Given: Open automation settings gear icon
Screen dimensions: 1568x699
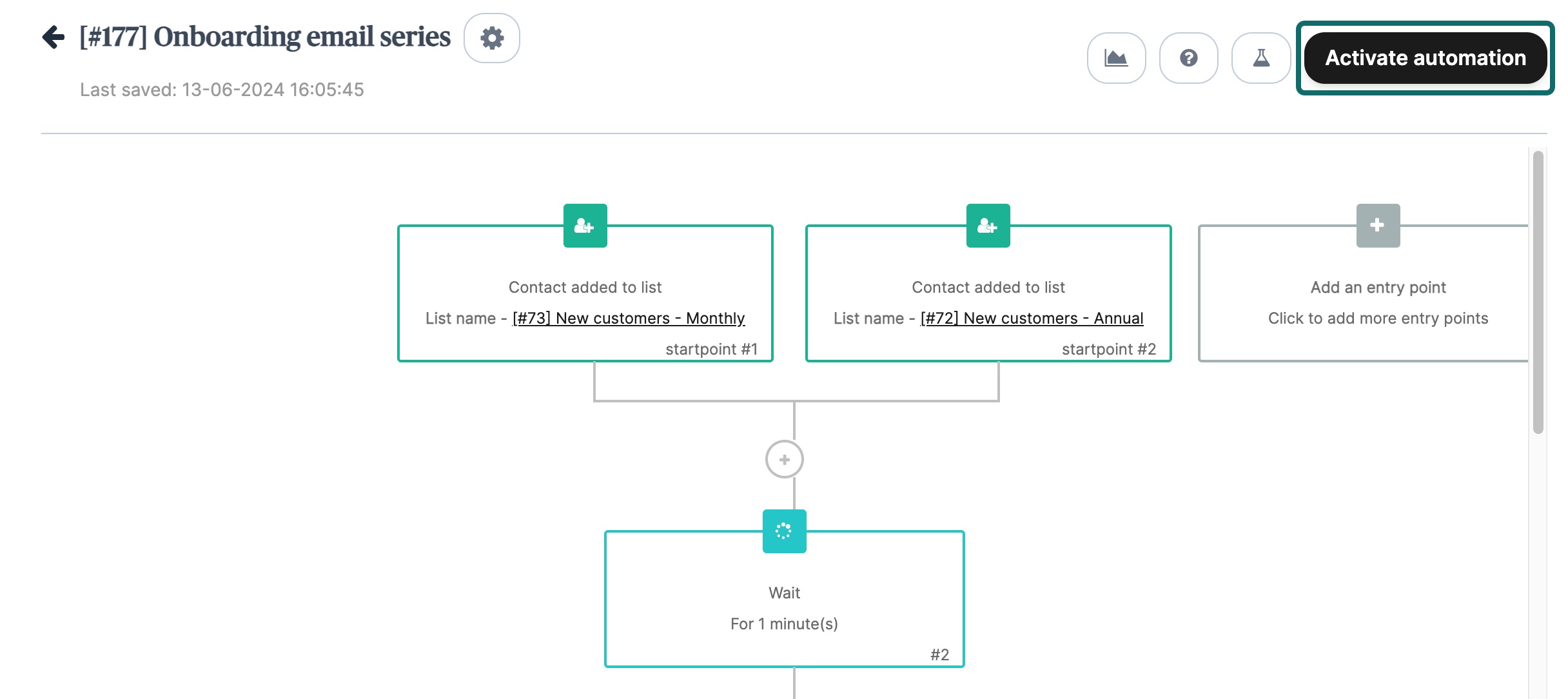Looking at the screenshot, I should [492, 38].
